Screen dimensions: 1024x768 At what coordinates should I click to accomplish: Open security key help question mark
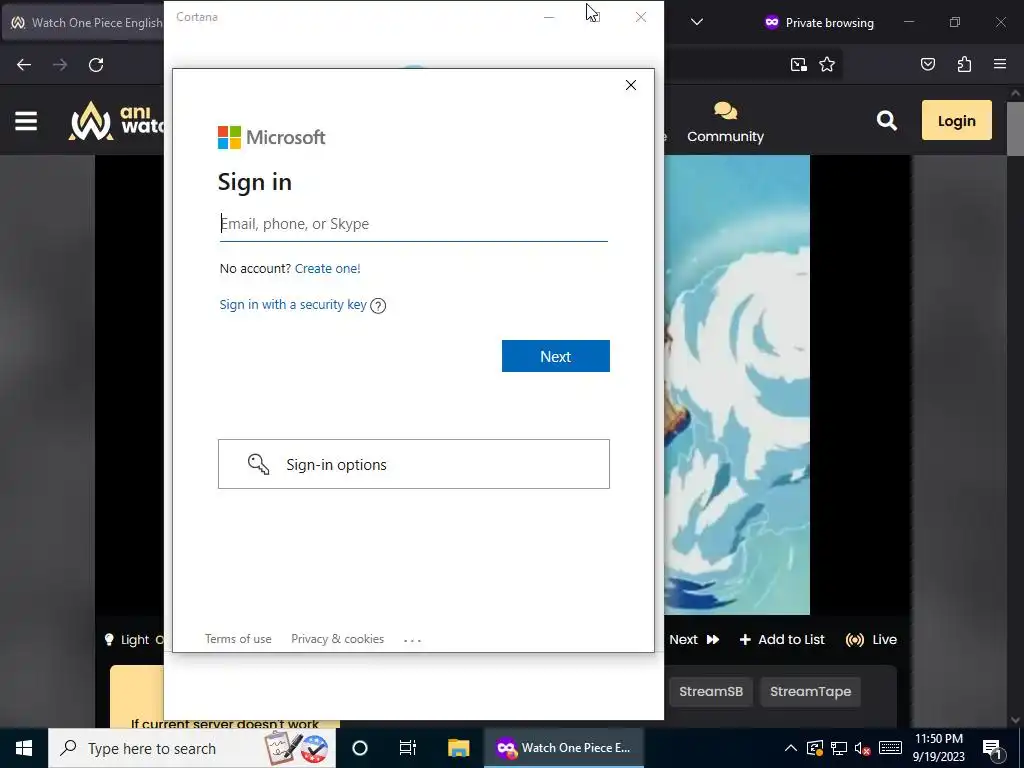point(378,306)
